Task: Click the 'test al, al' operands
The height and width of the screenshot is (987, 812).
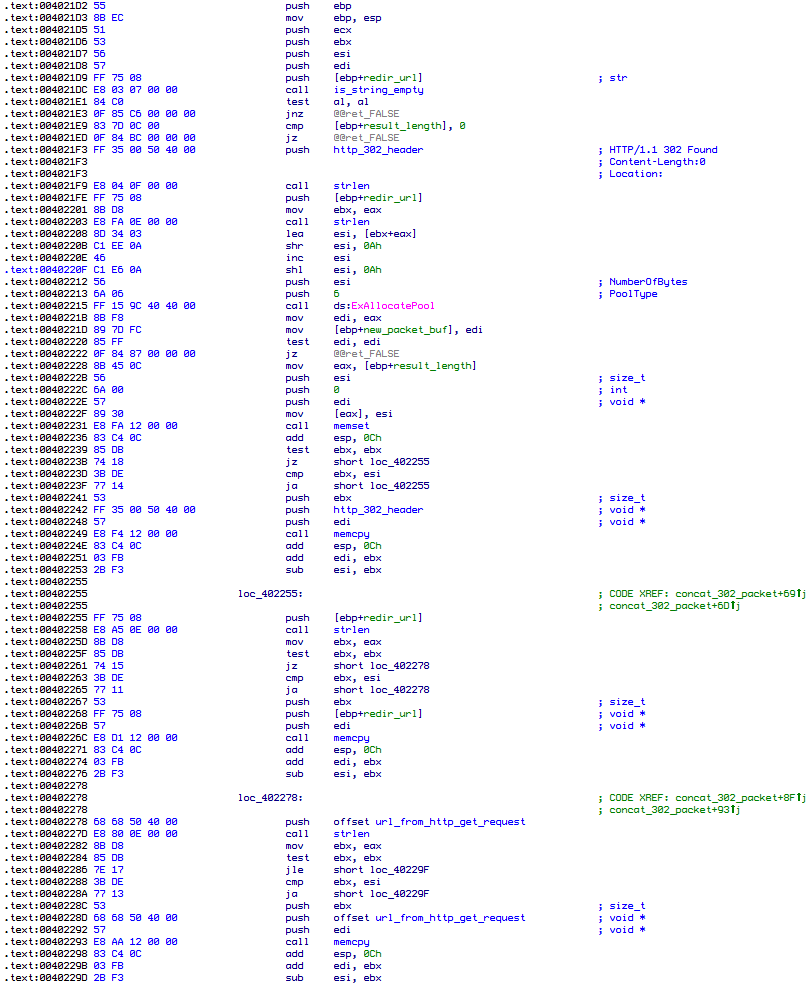Action: 351,102
